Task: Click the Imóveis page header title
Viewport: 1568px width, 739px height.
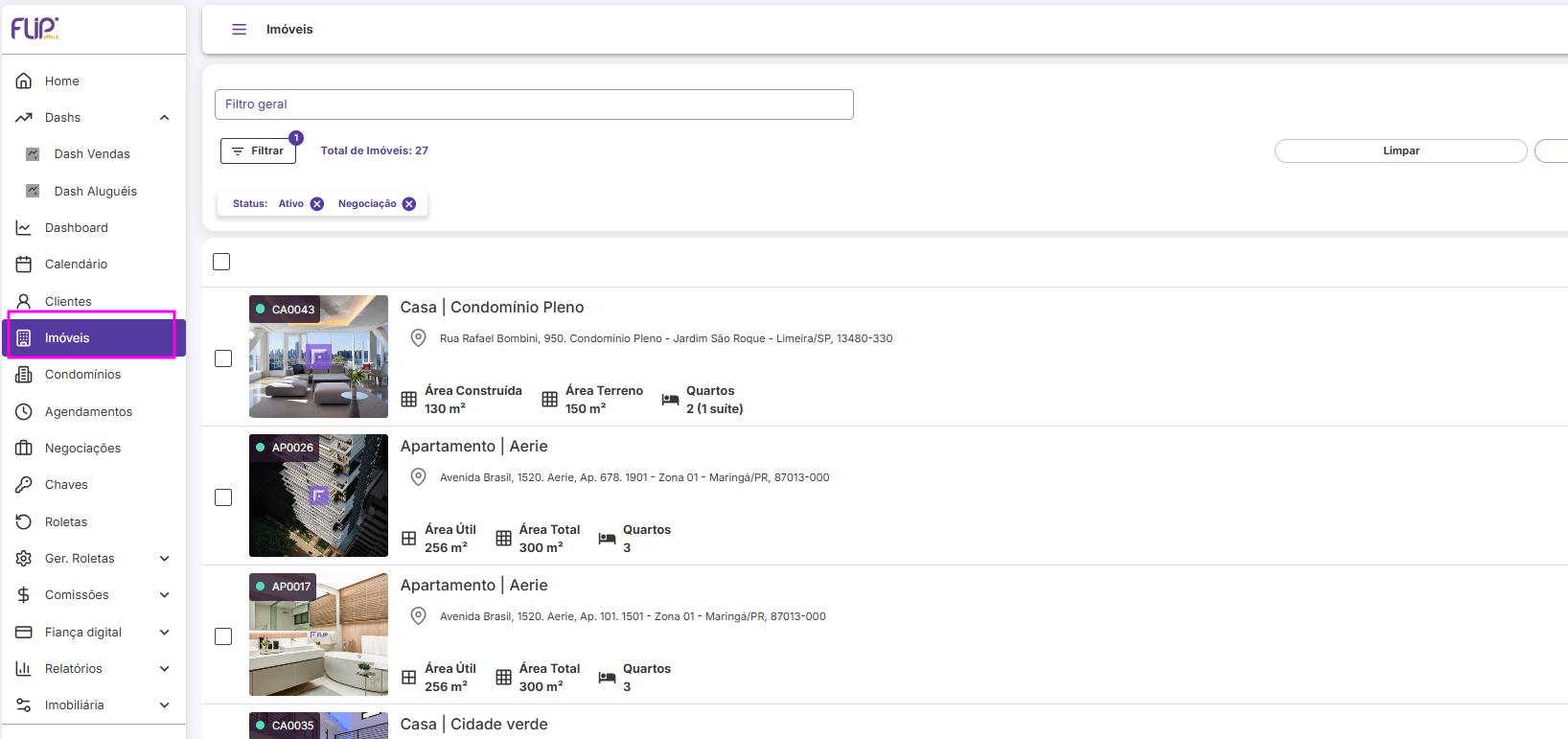Action: click(289, 30)
